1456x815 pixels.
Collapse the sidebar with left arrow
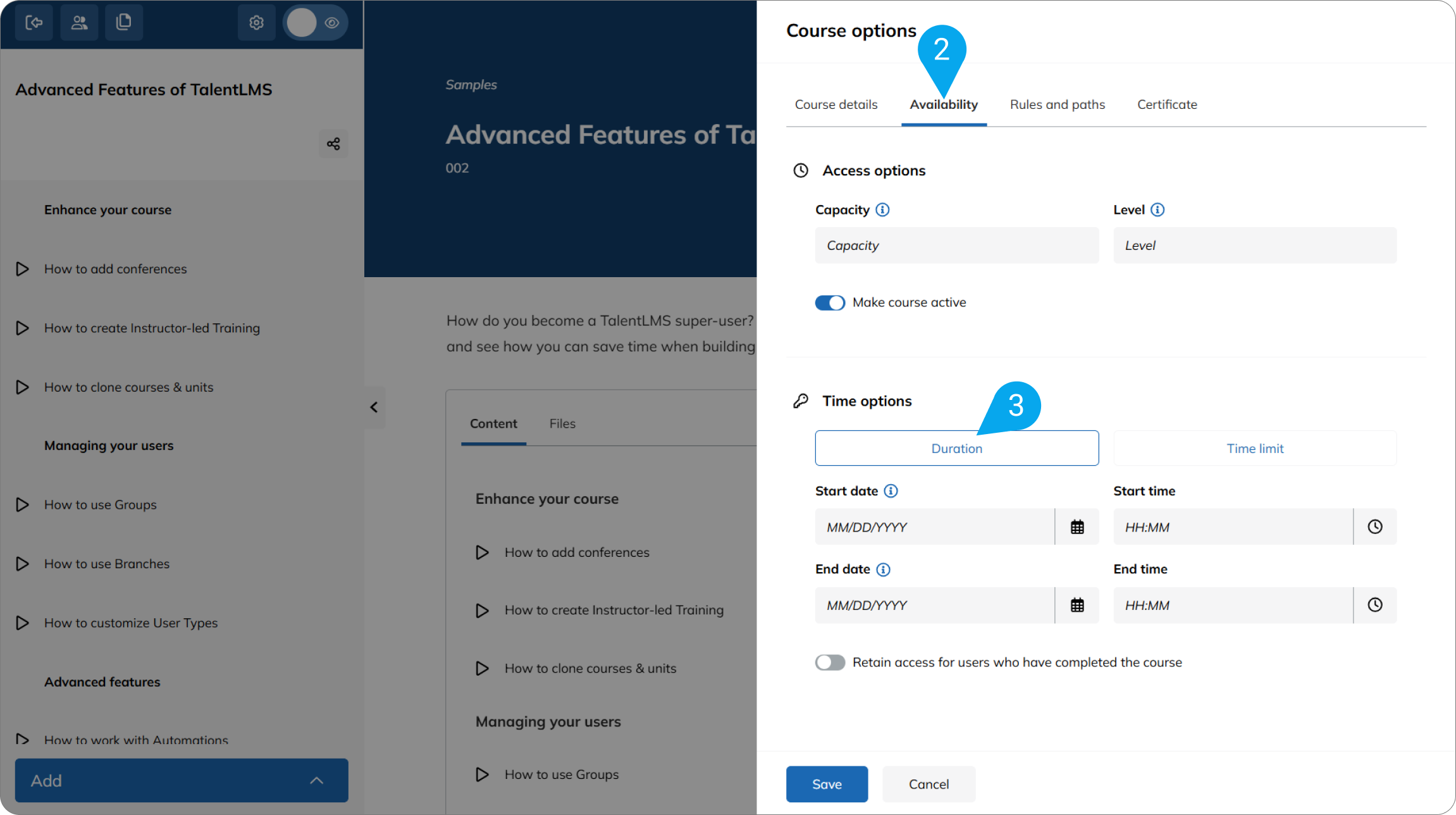click(x=374, y=407)
